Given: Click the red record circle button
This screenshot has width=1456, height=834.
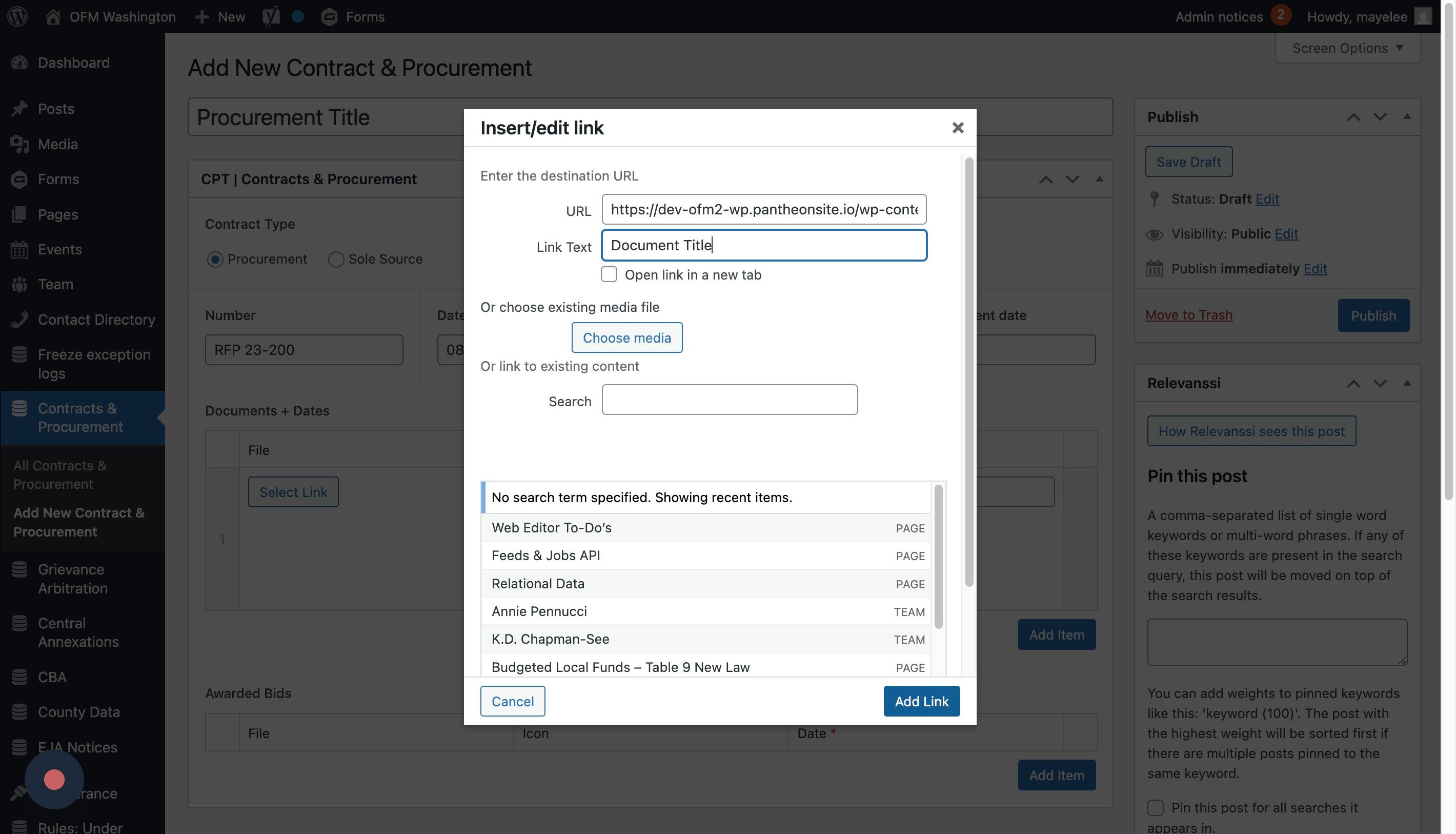Looking at the screenshot, I should [54, 780].
